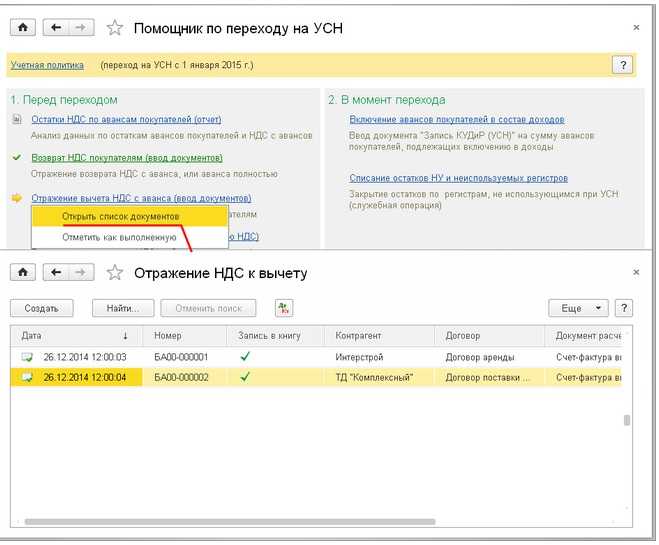Image resolution: width=659 pixels, height=545 pixels.
Task: Open Списание остатков НУ и неиспользуемых регистров
Action: pos(459,178)
